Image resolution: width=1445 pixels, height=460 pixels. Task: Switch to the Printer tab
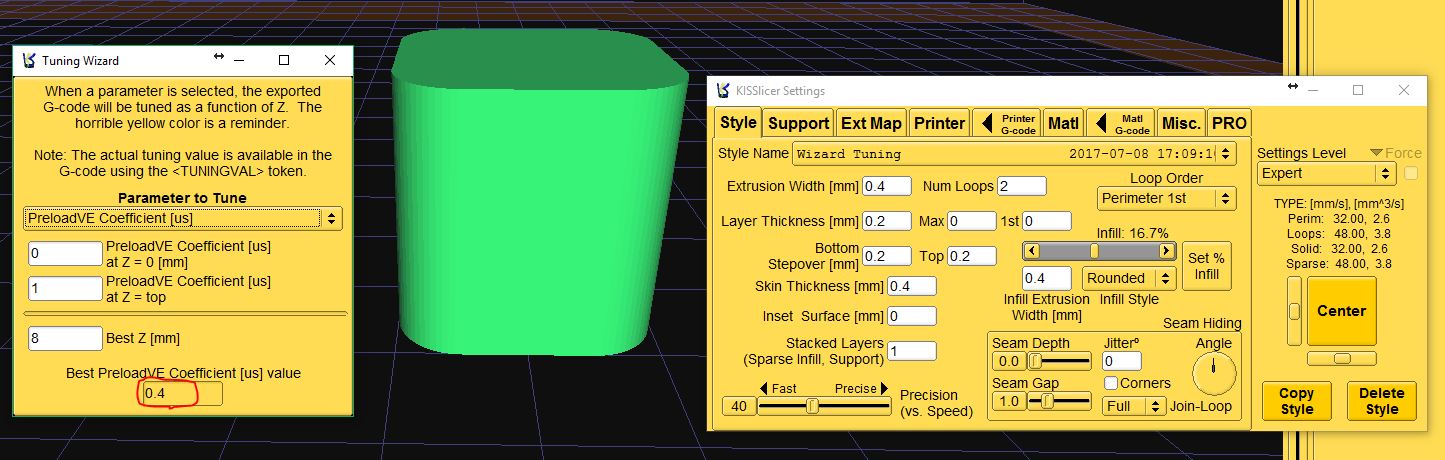pos(939,123)
